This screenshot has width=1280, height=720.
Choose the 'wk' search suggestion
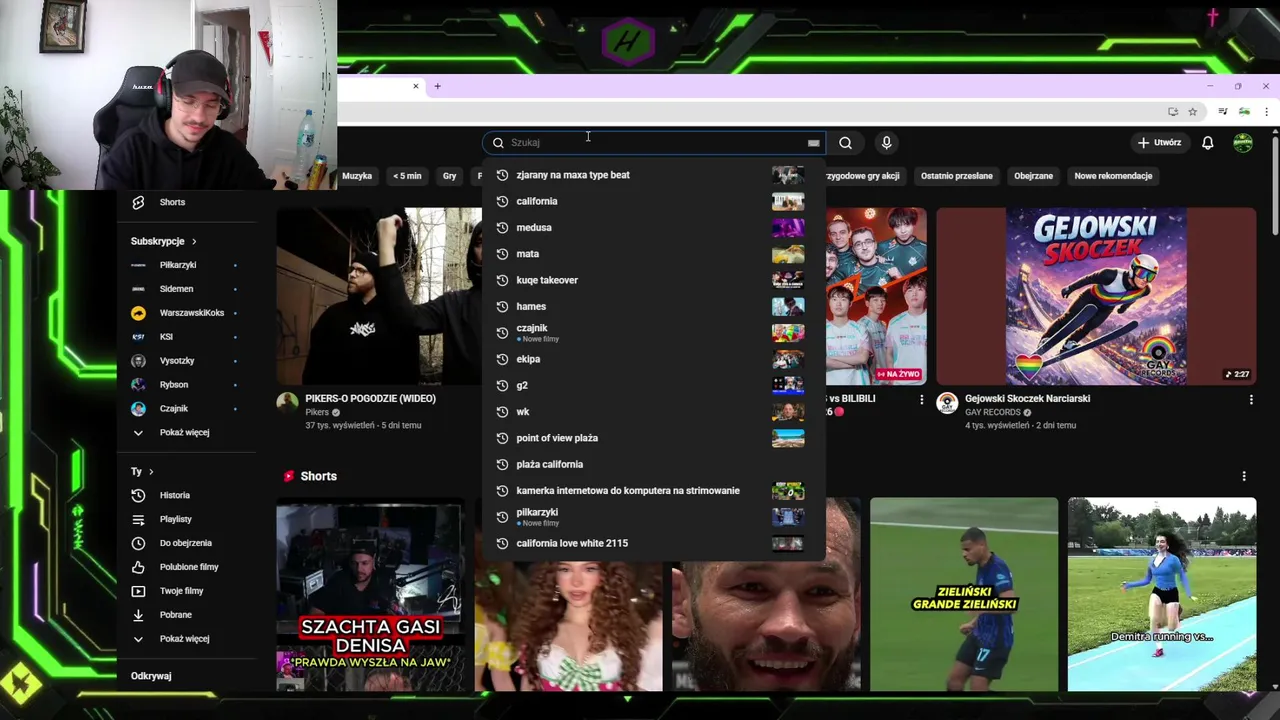coord(653,412)
